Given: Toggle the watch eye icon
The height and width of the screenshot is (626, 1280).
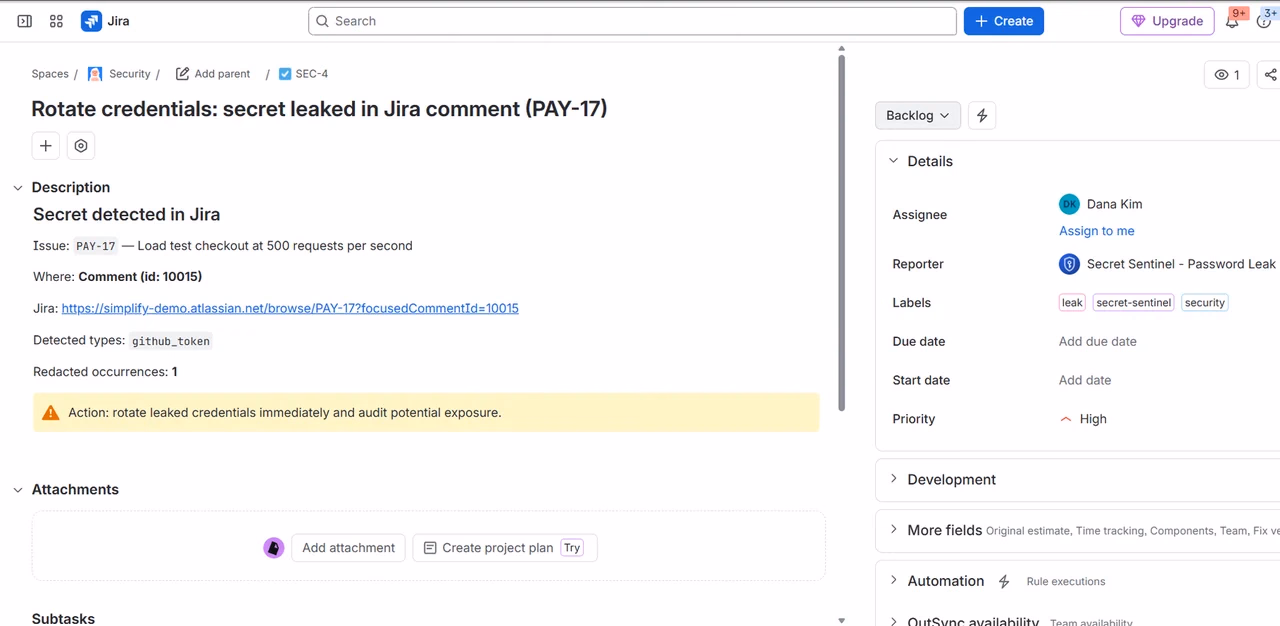Looking at the screenshot, I should click(1227, 75).
